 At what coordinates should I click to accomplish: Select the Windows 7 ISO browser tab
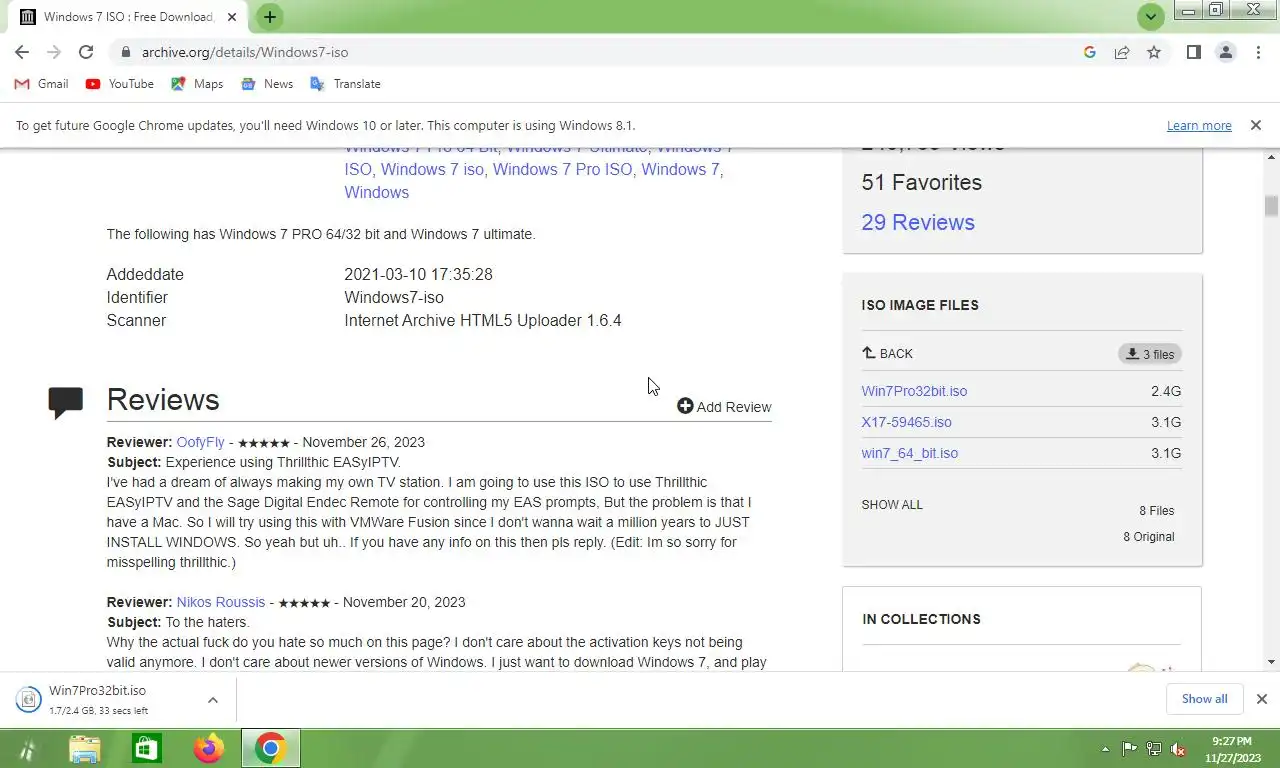click(128, 17)
